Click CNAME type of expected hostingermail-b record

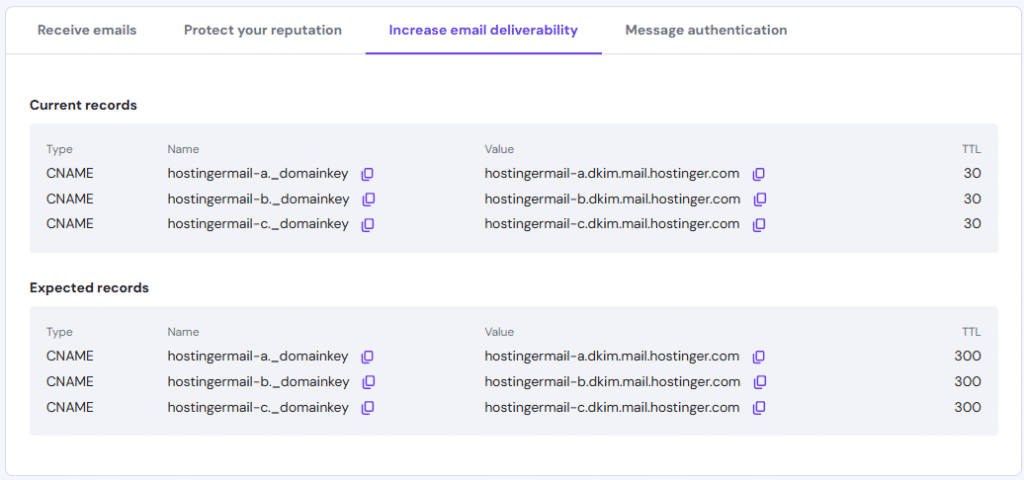point(70,381)
